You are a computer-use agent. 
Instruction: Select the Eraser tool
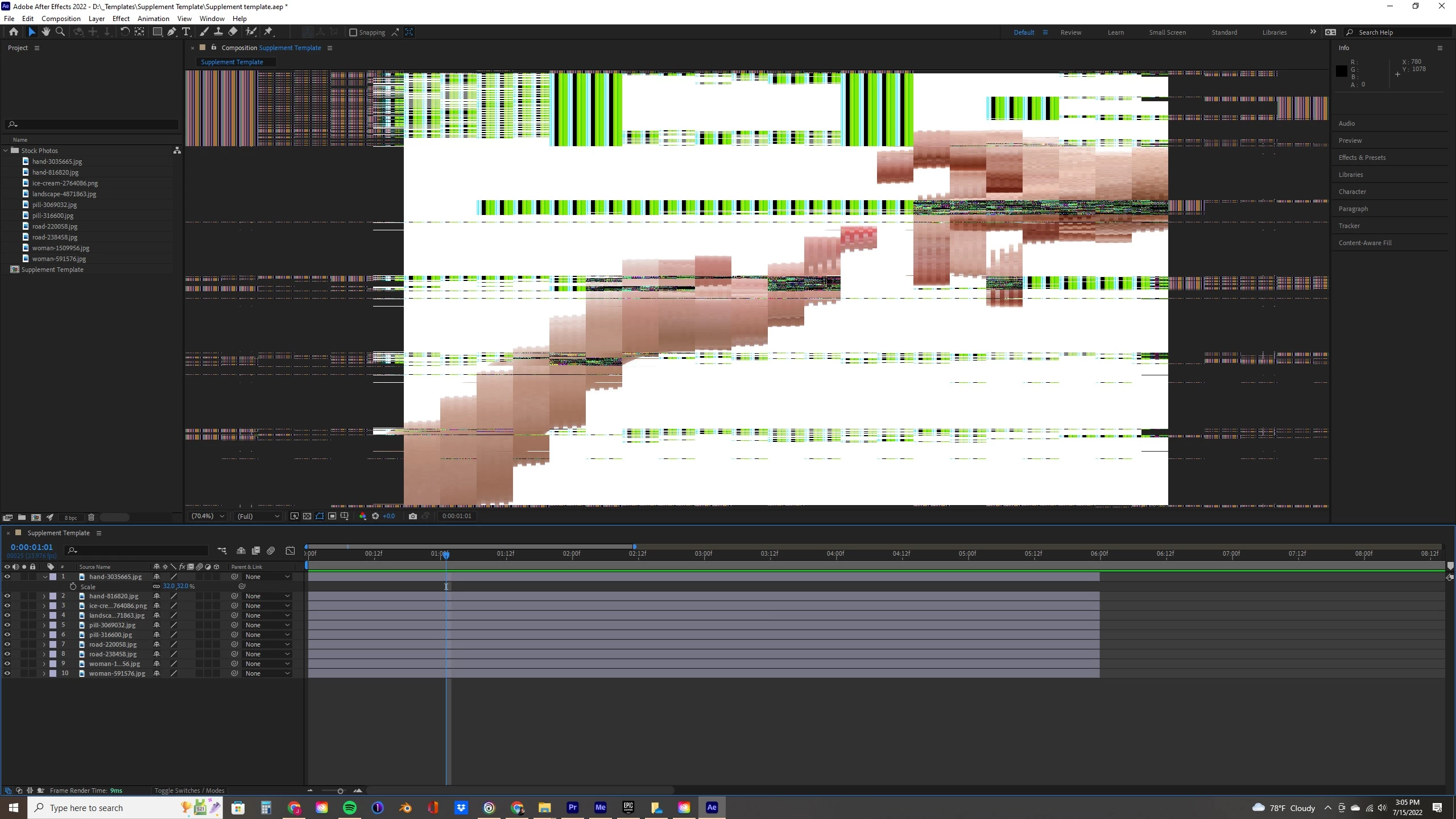click(x=233, y=32)
